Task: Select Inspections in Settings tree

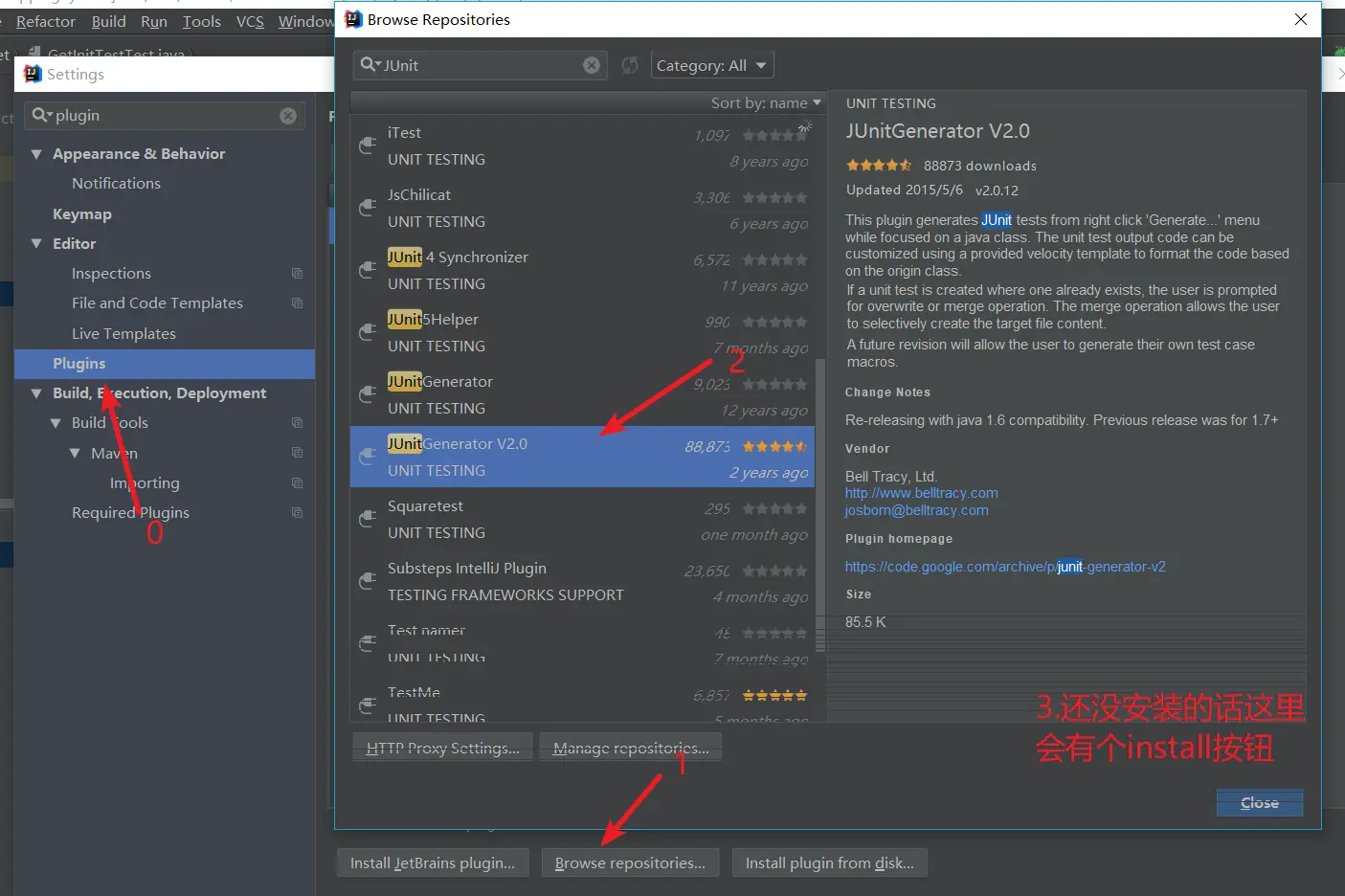Action: [111, 274]
